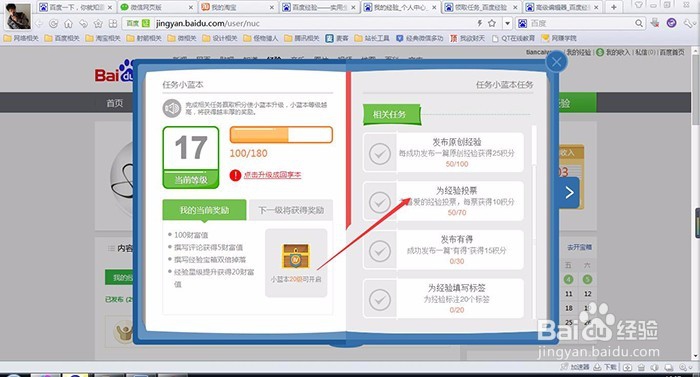Viewport: 700px width, 377px height.
Task: Click the red exclamation warning icon
Action: pos(235,175)
